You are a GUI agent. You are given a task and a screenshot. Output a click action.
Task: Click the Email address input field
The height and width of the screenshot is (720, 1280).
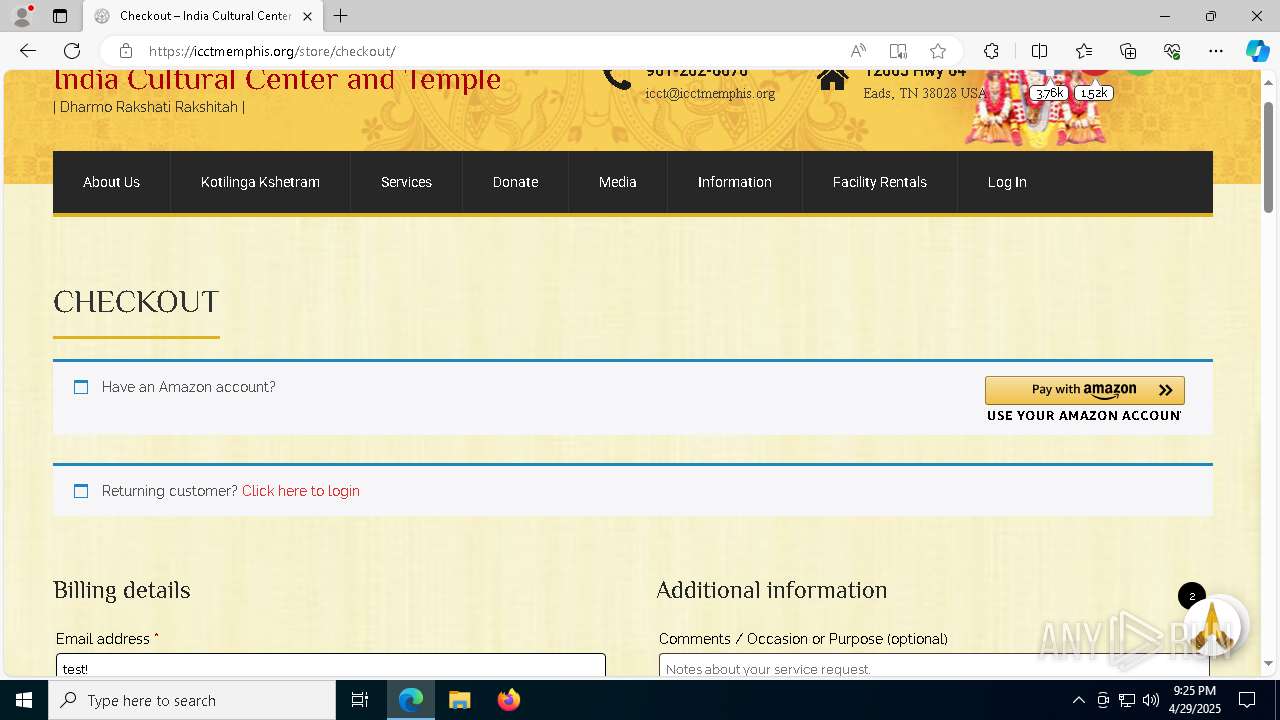click(x=331, y=665)
